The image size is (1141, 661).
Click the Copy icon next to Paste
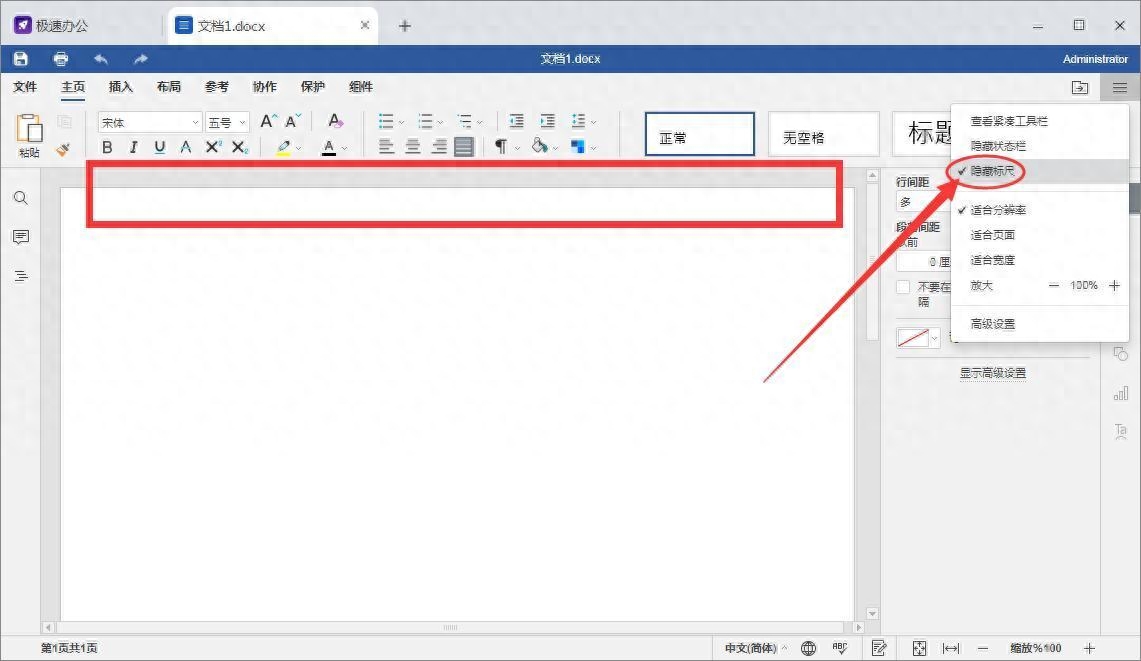tap(65, 122)
